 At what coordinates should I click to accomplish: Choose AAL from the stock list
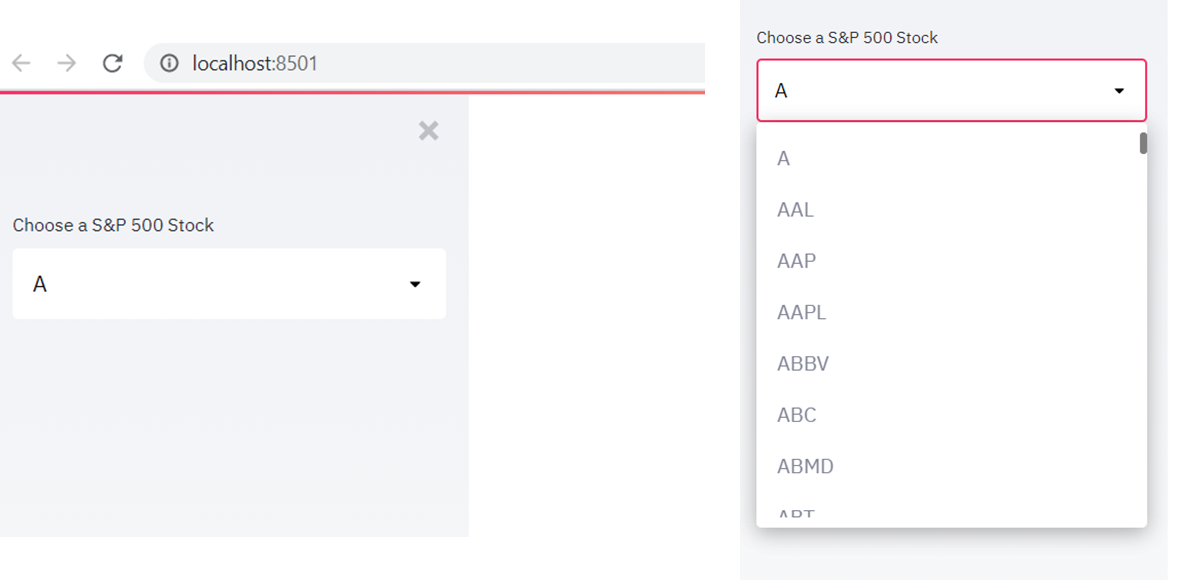[x=796, y=210]
